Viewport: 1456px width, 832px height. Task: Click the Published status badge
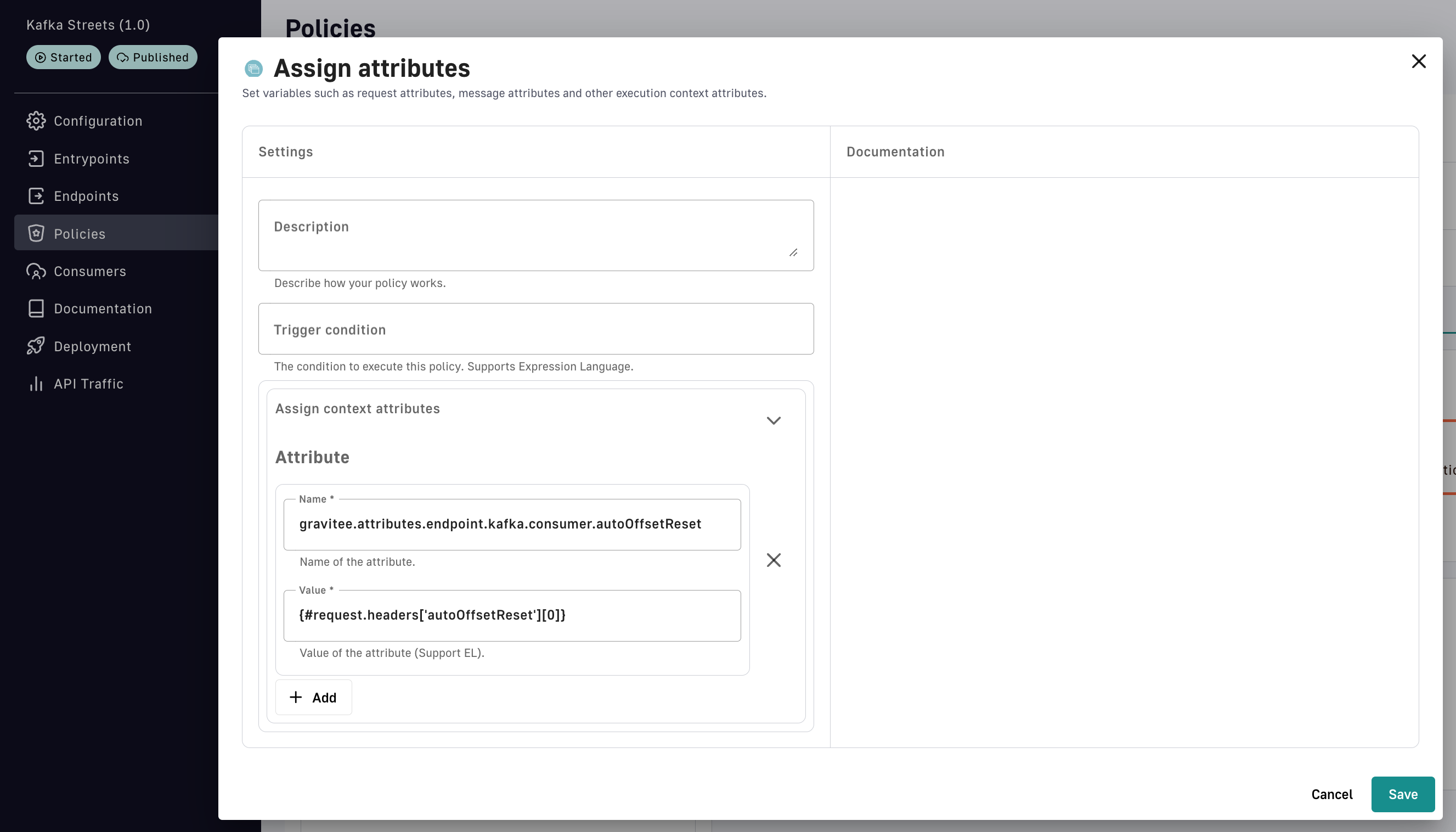pos(153,57)
